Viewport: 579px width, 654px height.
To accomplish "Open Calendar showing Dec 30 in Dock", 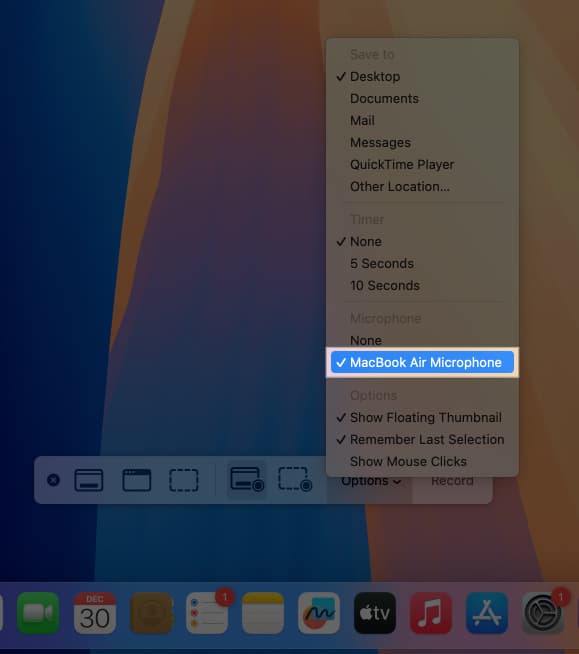I will tap(95, 613).
